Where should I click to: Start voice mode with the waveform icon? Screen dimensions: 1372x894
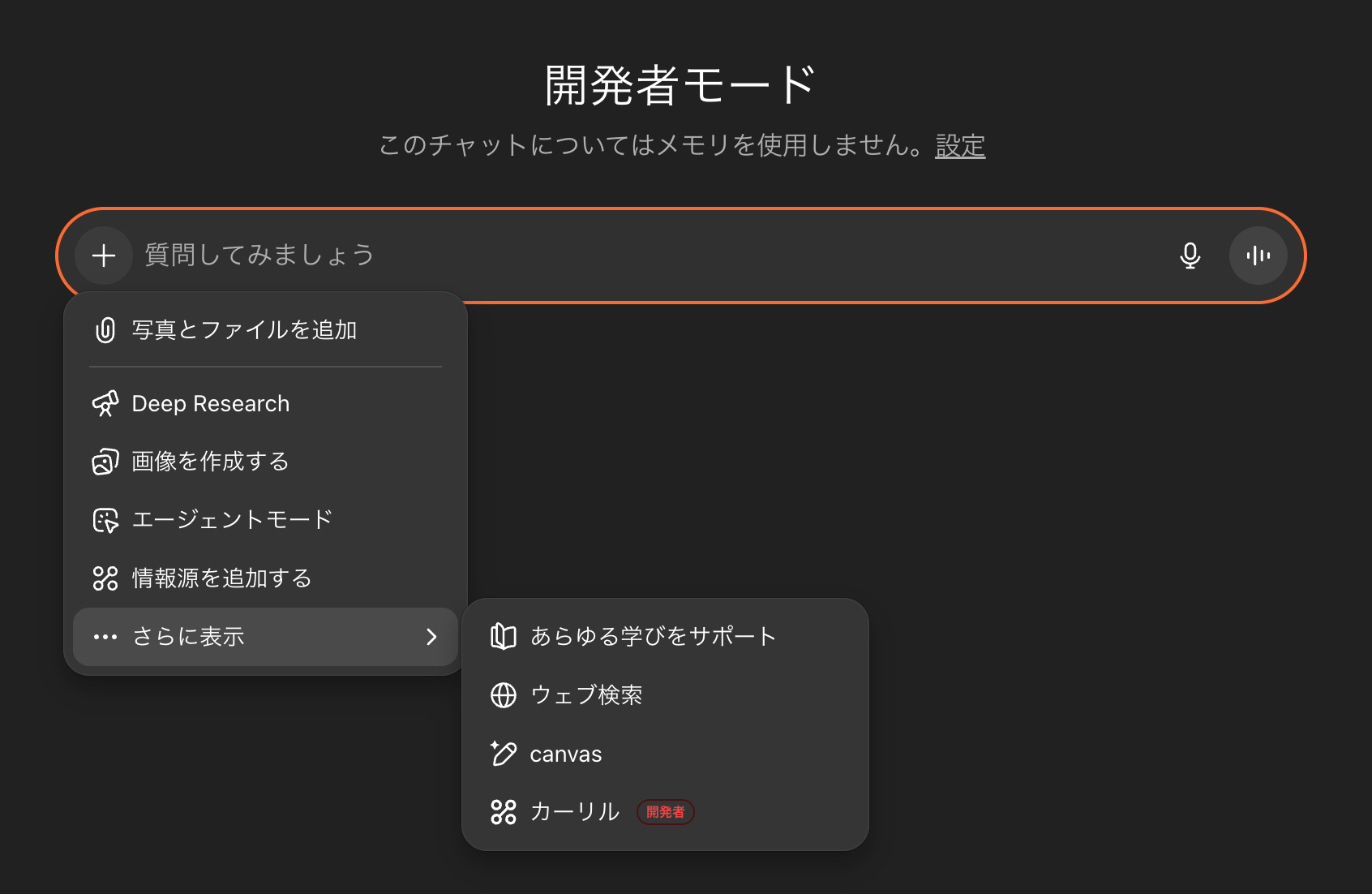pyautogui.click(x=1258, y=255)
